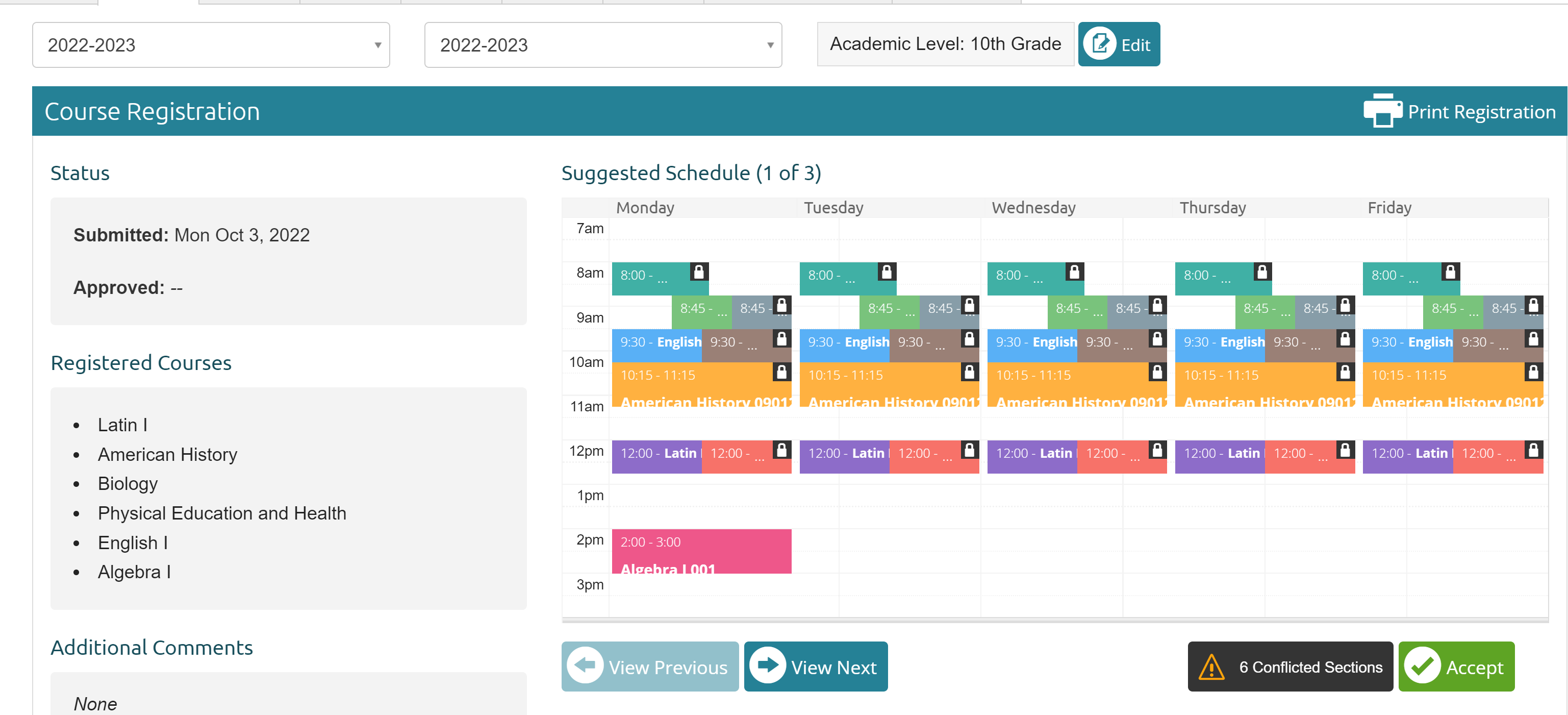Click the pencil Edit icon
This screenshot has width=1568, height=715.
1099,44
